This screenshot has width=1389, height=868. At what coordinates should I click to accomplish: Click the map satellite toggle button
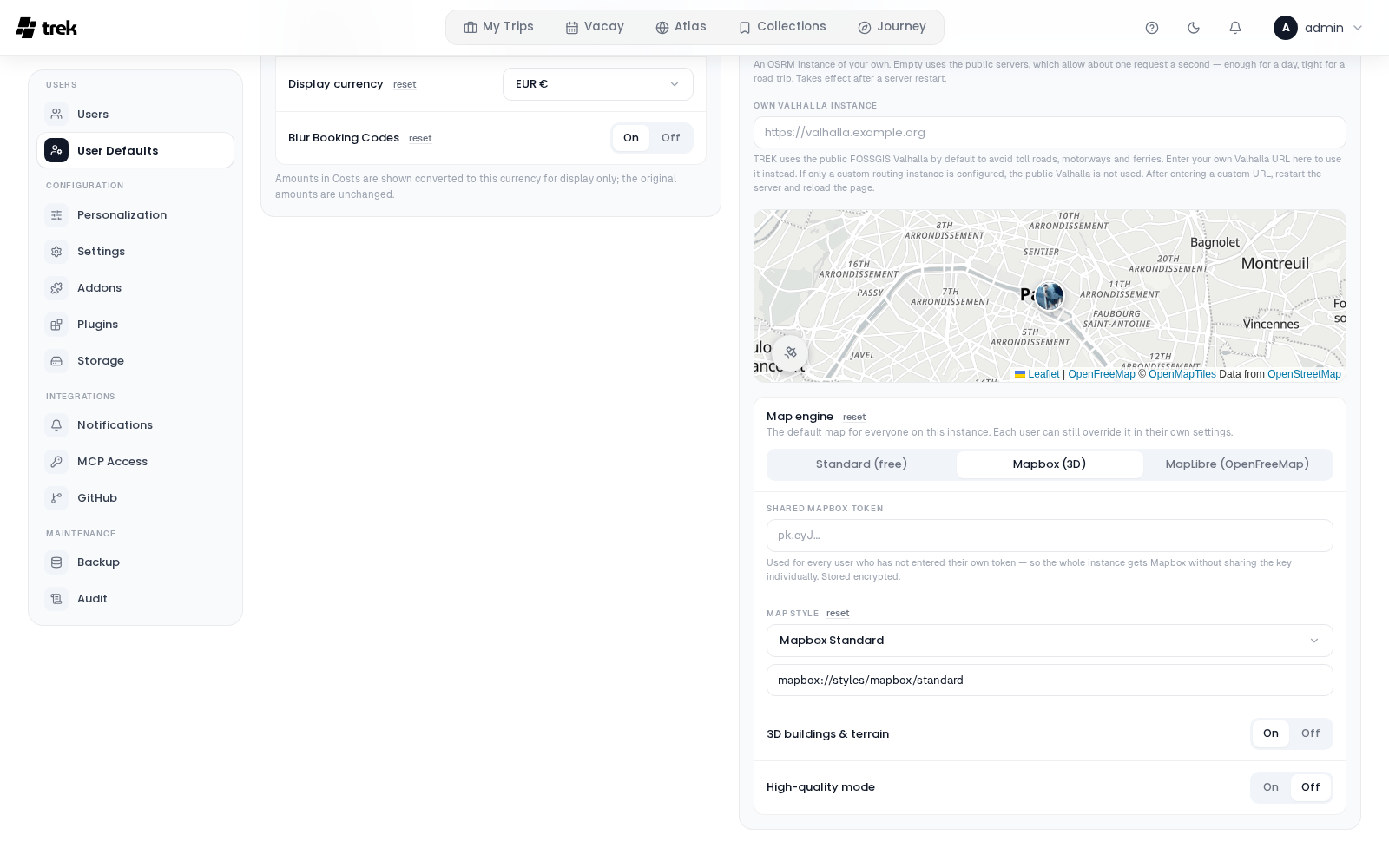[790, 352]
